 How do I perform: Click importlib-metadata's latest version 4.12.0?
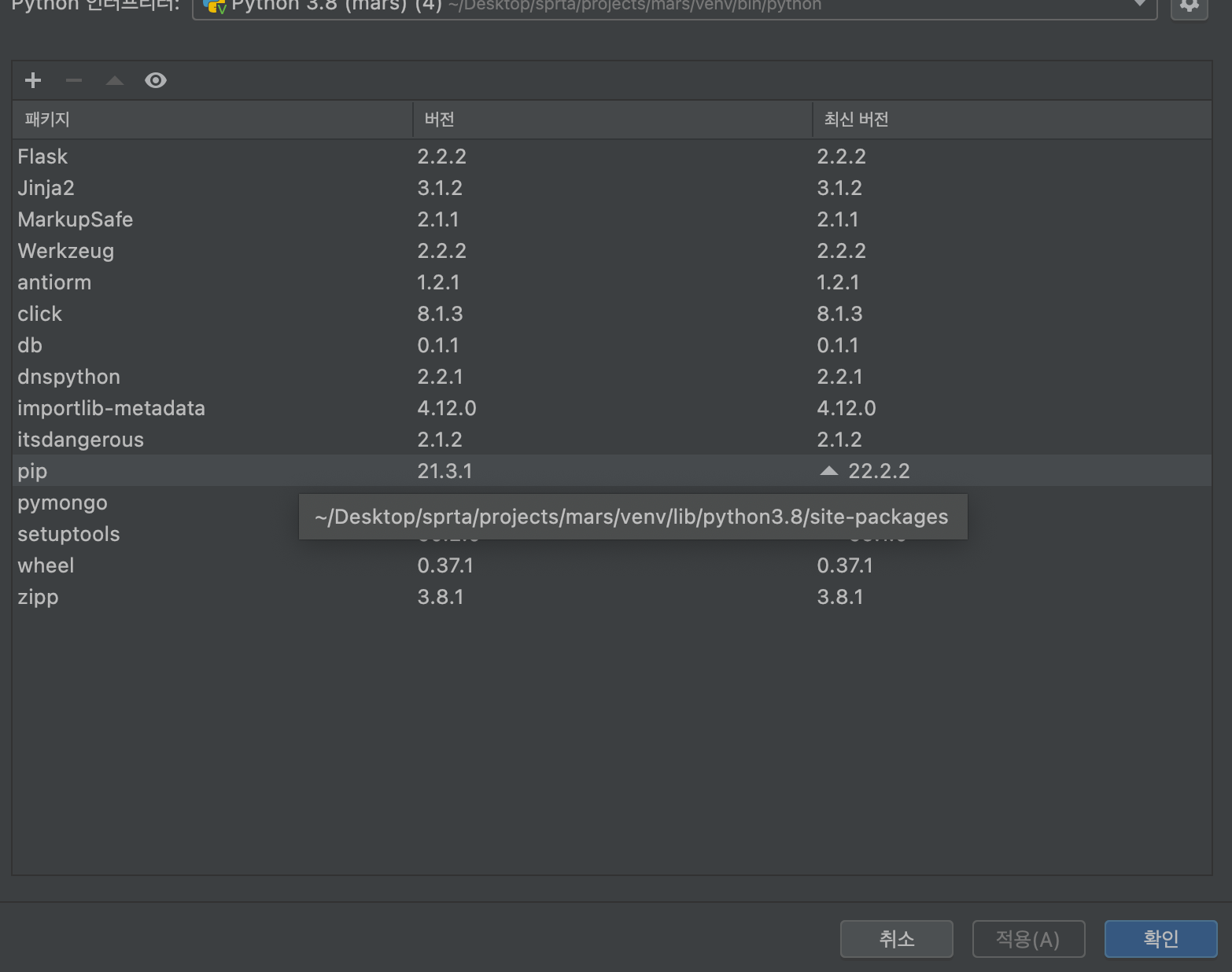[847, 408]
